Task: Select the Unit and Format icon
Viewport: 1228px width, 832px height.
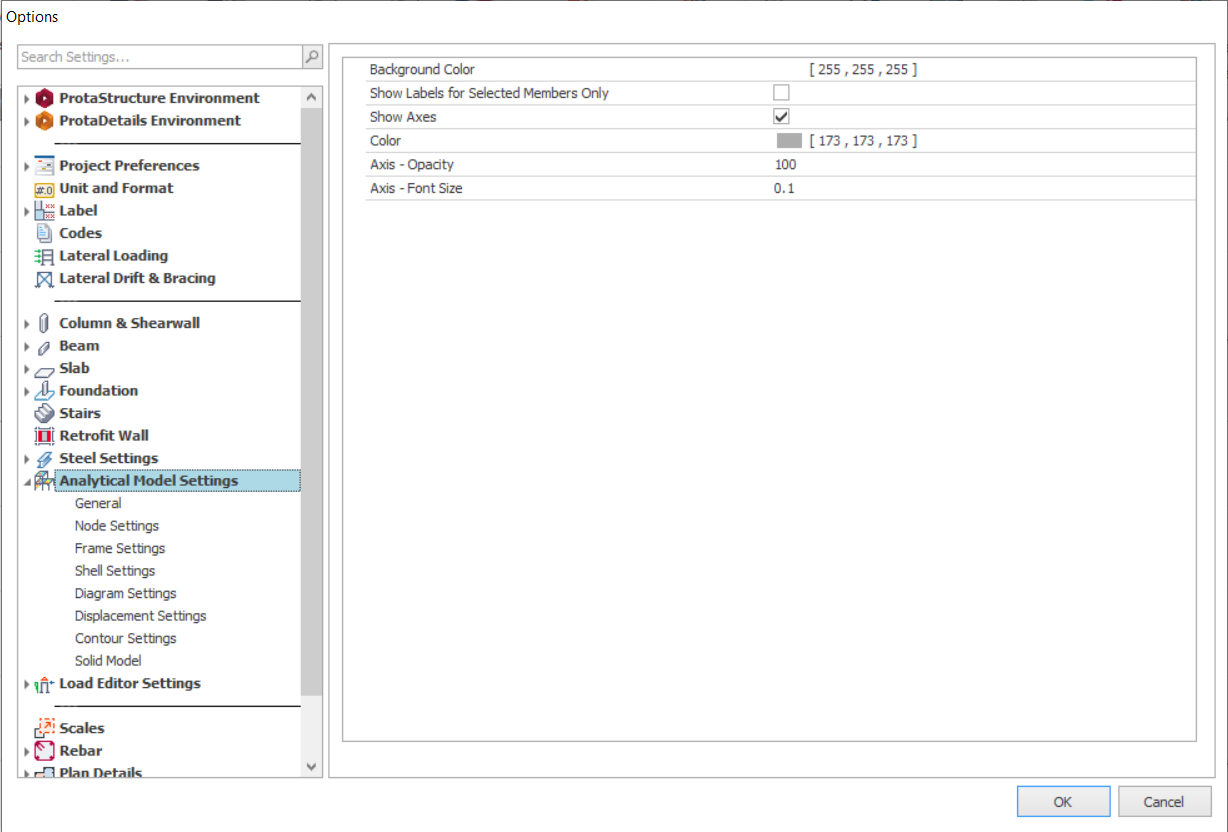Action: pyautogui.click(x=44, y=189)
